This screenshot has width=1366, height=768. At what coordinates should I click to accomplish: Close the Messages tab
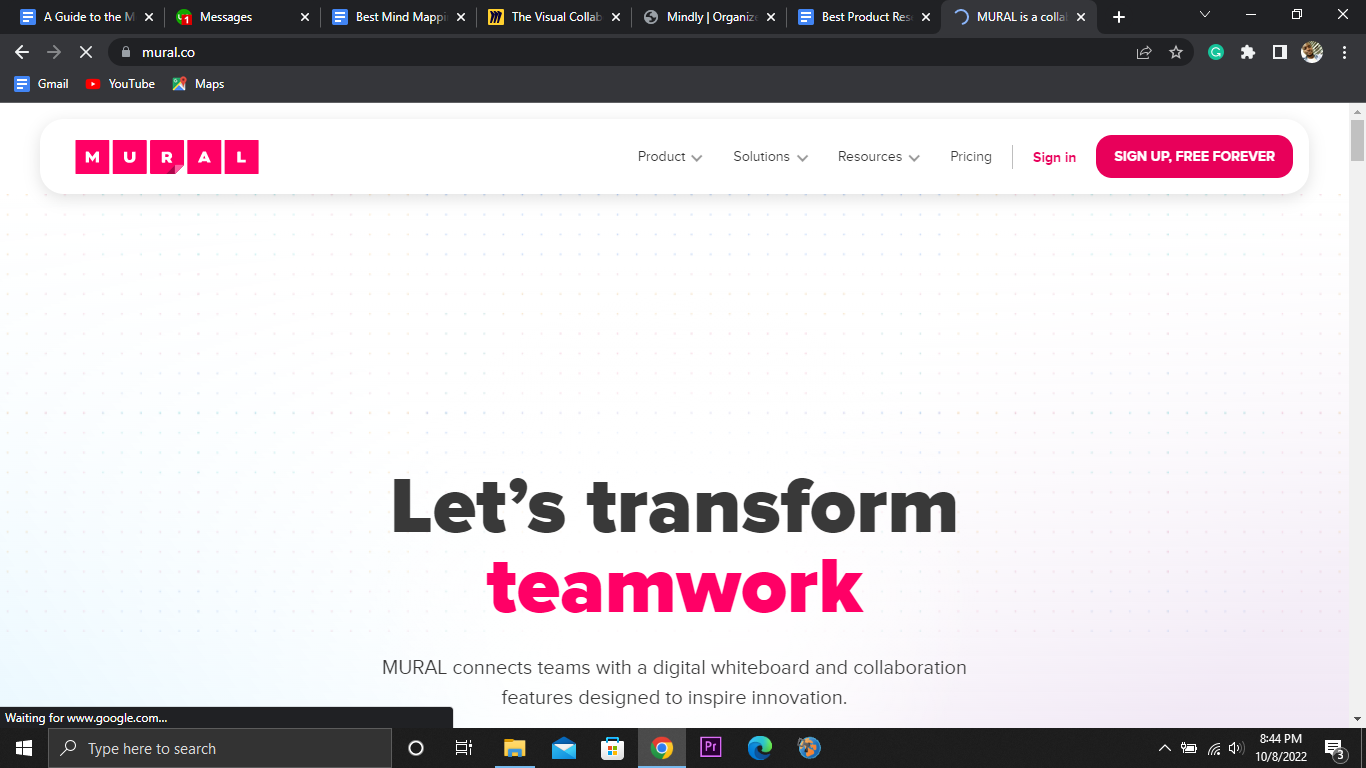pos(305,17)
